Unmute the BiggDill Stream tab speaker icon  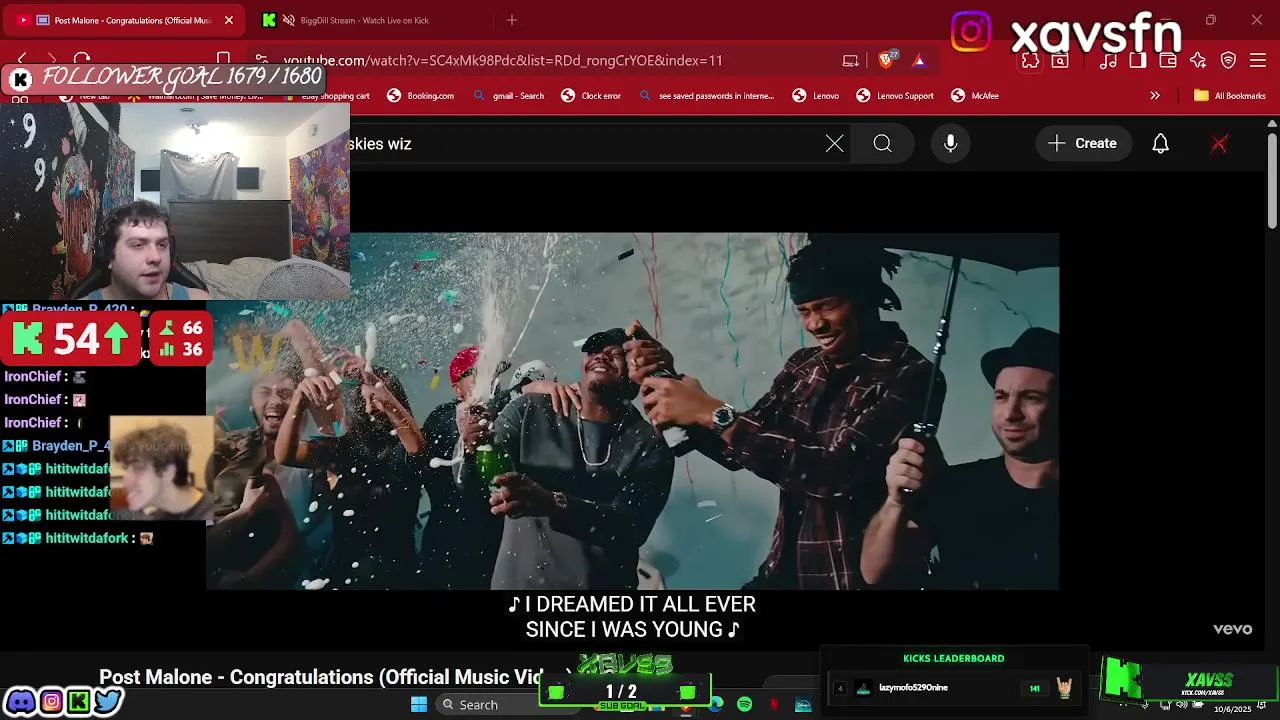point(289,20)
